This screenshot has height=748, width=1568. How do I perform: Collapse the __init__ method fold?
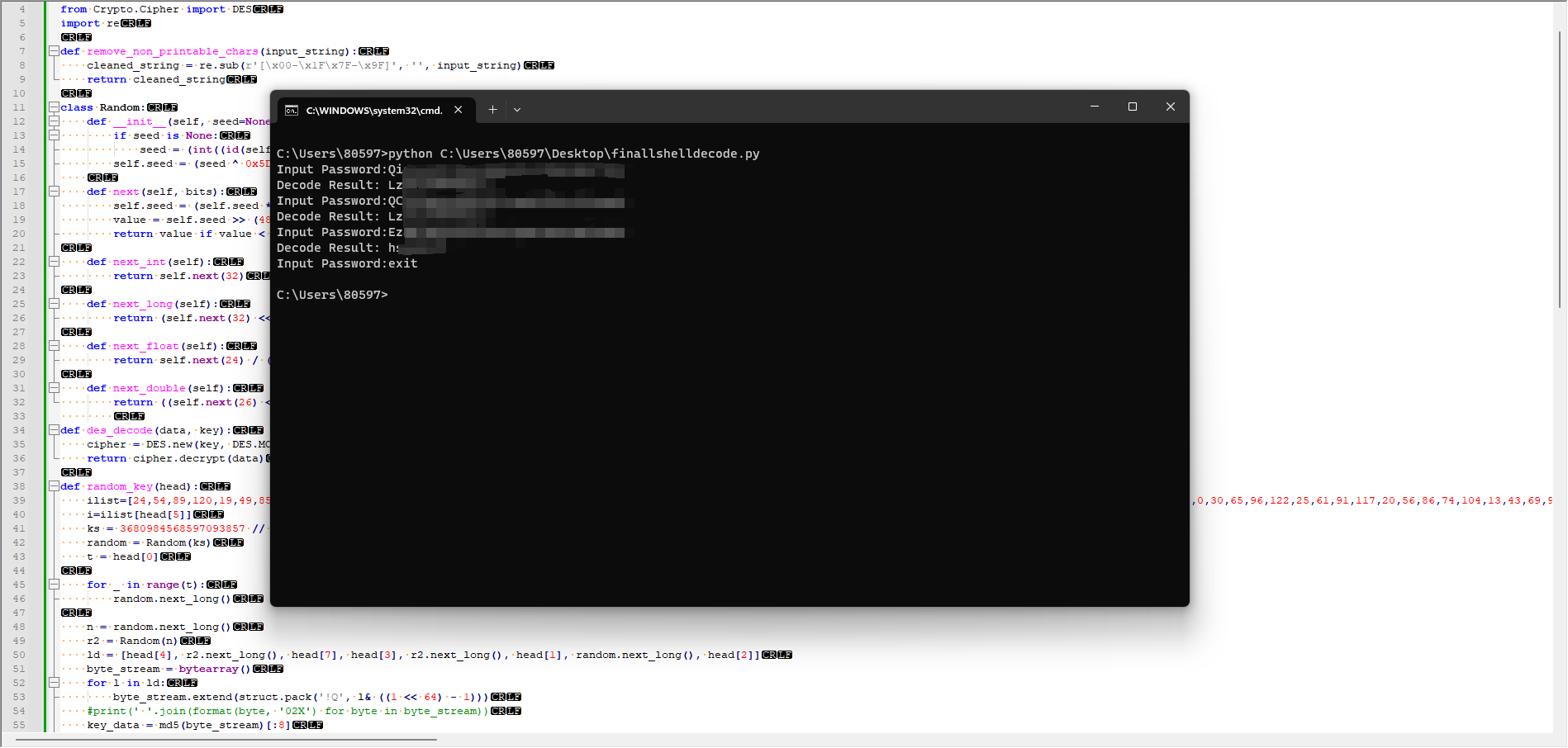tap(53, 121)
